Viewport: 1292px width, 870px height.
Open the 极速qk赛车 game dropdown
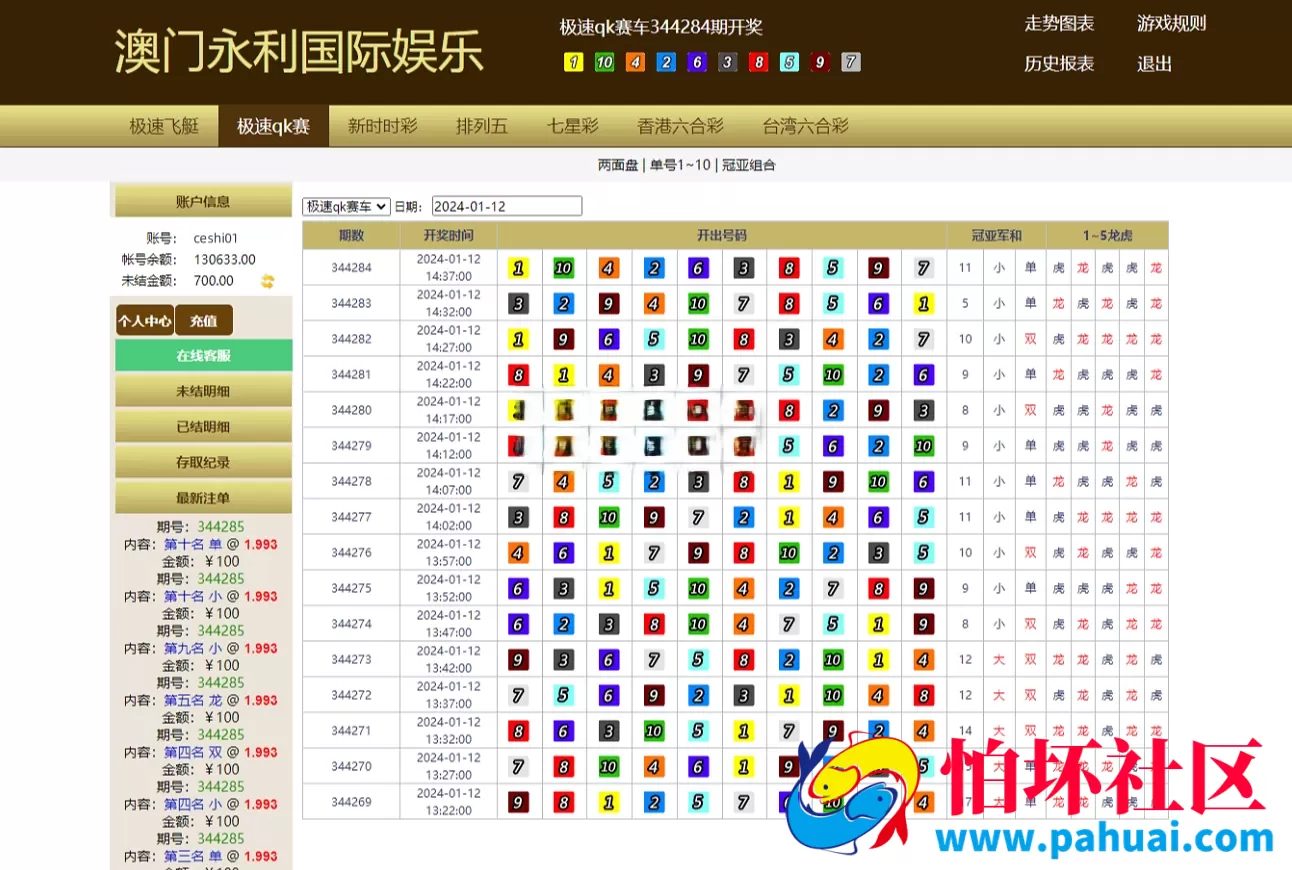point(346,206)
